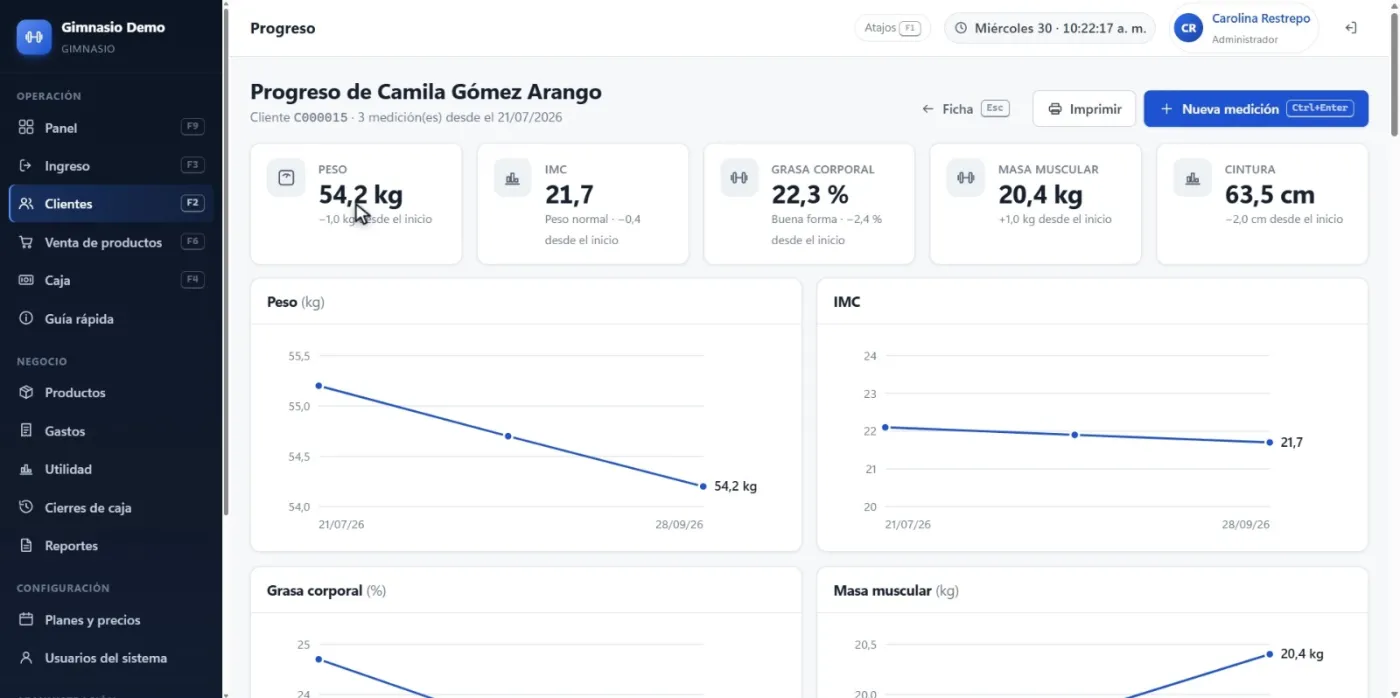Go to Gastos in the sidebar

(111, 431)
